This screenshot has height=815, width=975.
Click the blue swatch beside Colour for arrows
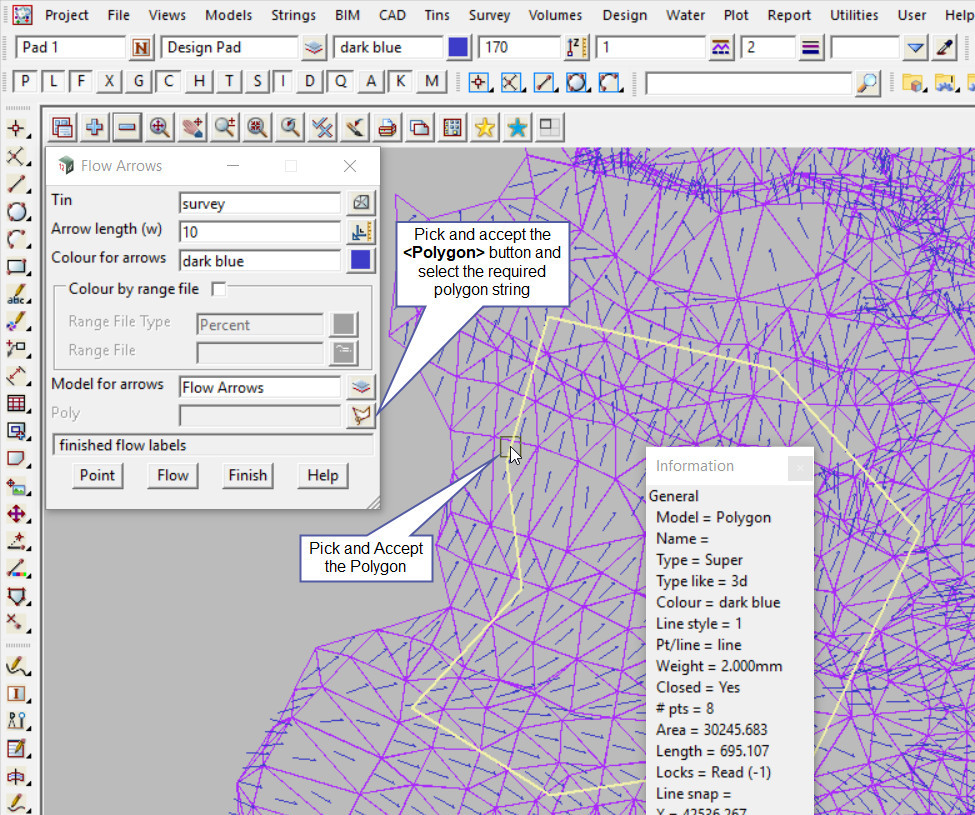360,260
